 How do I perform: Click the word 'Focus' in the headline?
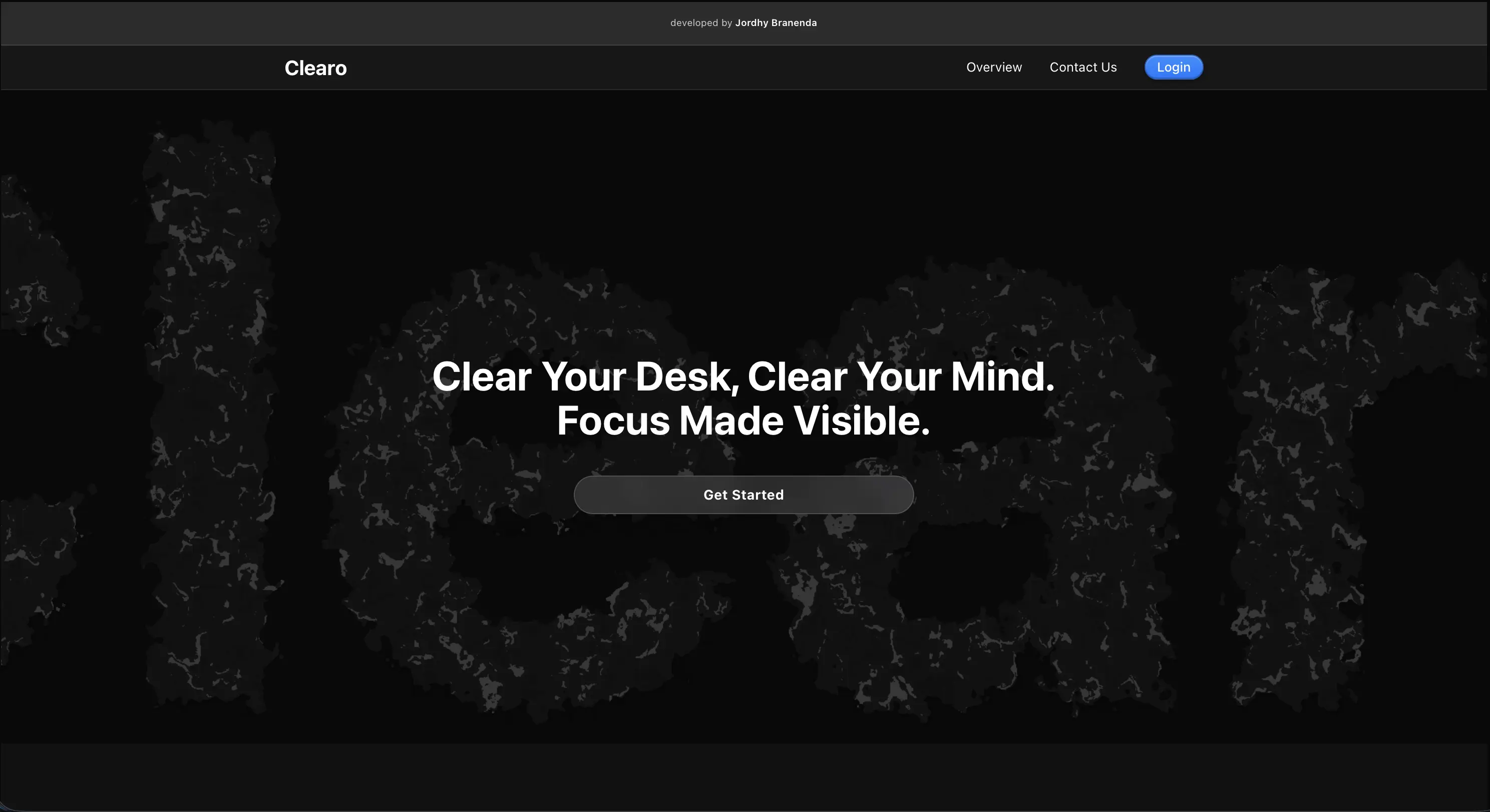point(613,421)
